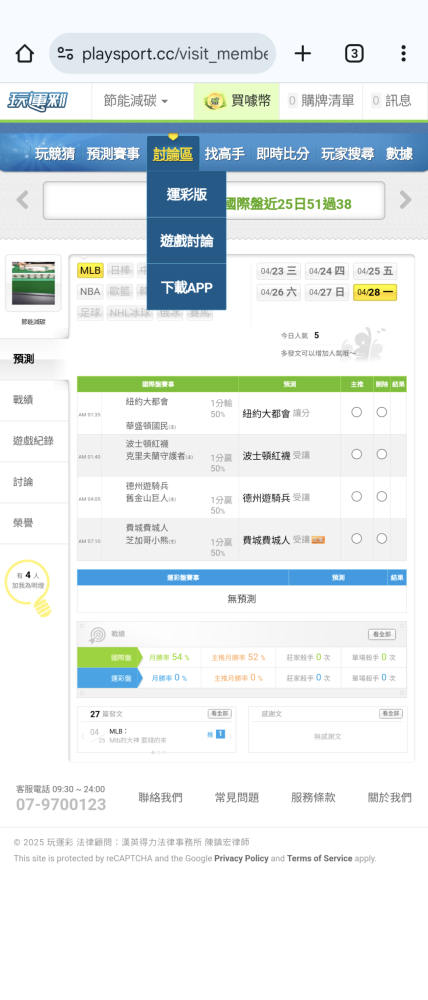Open the tab switcher showing 3
This screenshot has width=428, height=1000.
pos(354,54)
